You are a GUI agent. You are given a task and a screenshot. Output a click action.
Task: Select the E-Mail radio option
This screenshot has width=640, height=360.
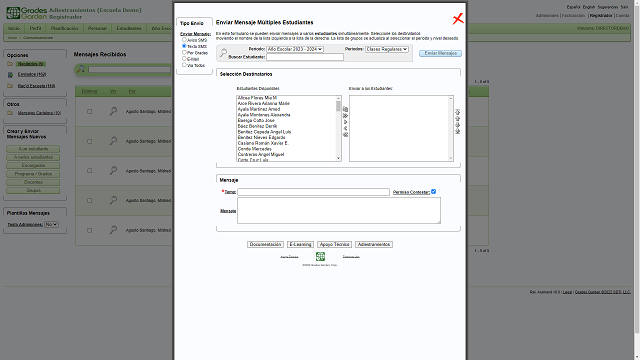[184, 58]
